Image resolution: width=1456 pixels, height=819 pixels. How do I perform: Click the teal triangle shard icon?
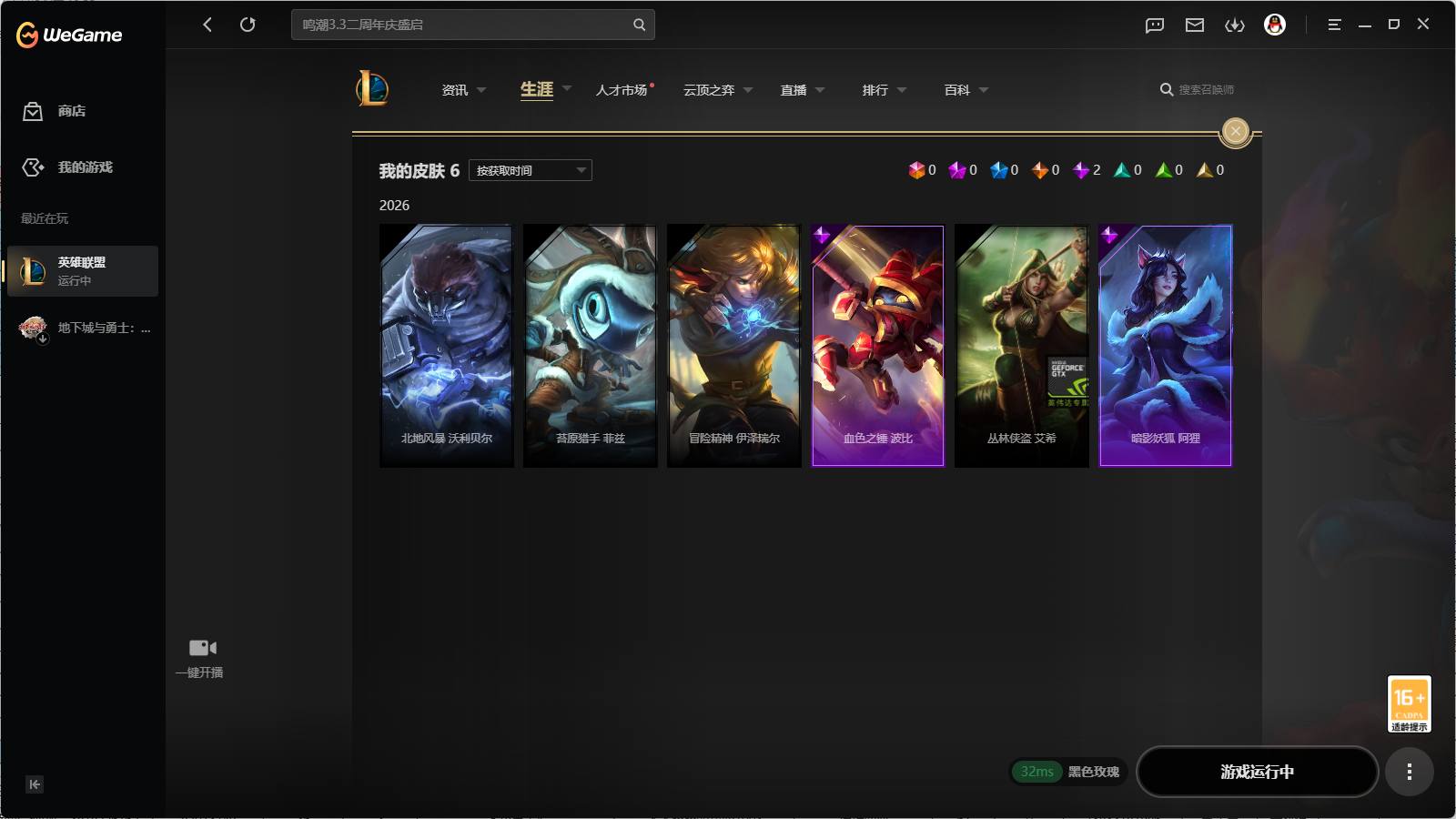(x=1122, y=170)
